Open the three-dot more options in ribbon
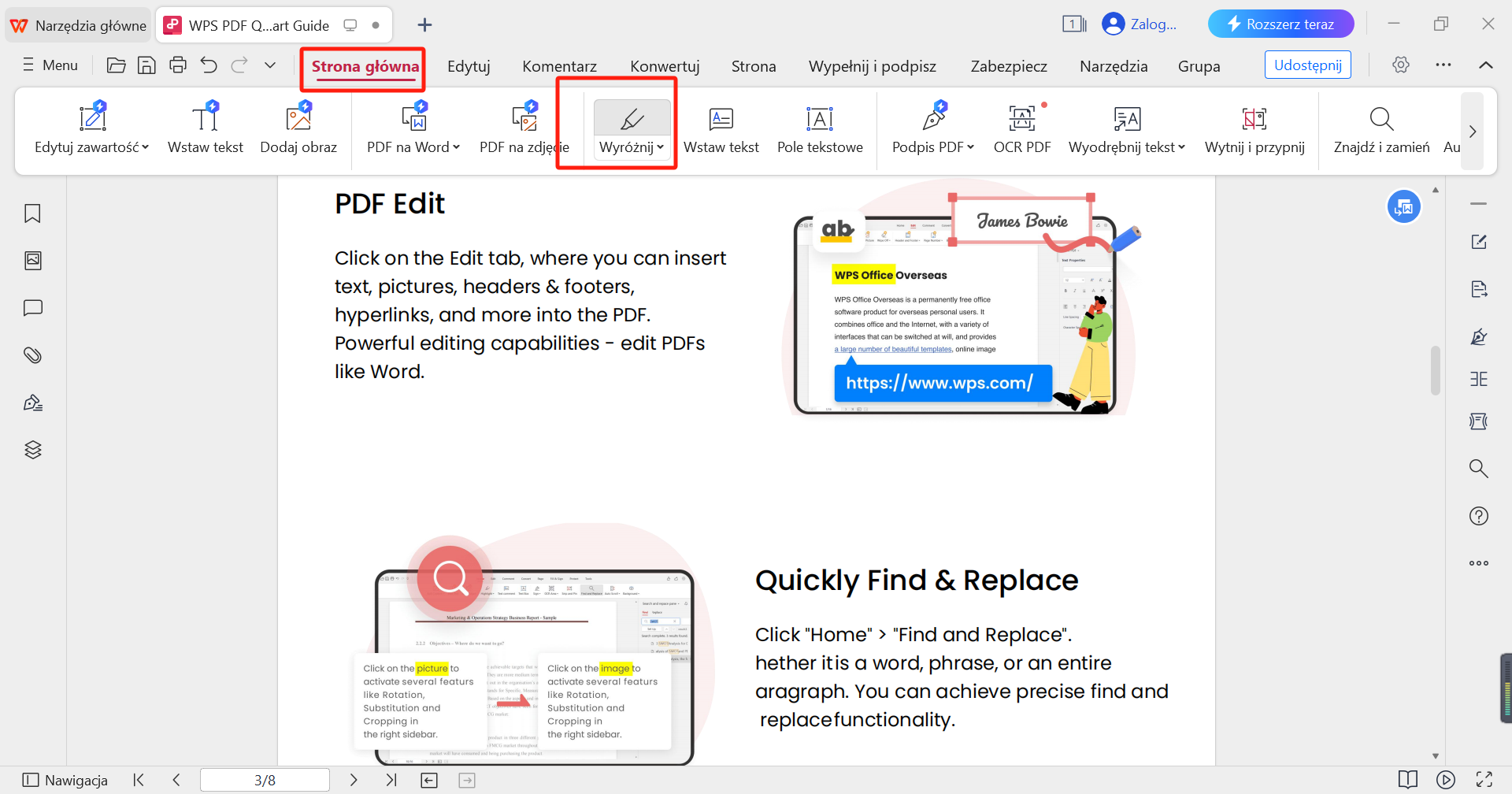 pos(1443,65)
